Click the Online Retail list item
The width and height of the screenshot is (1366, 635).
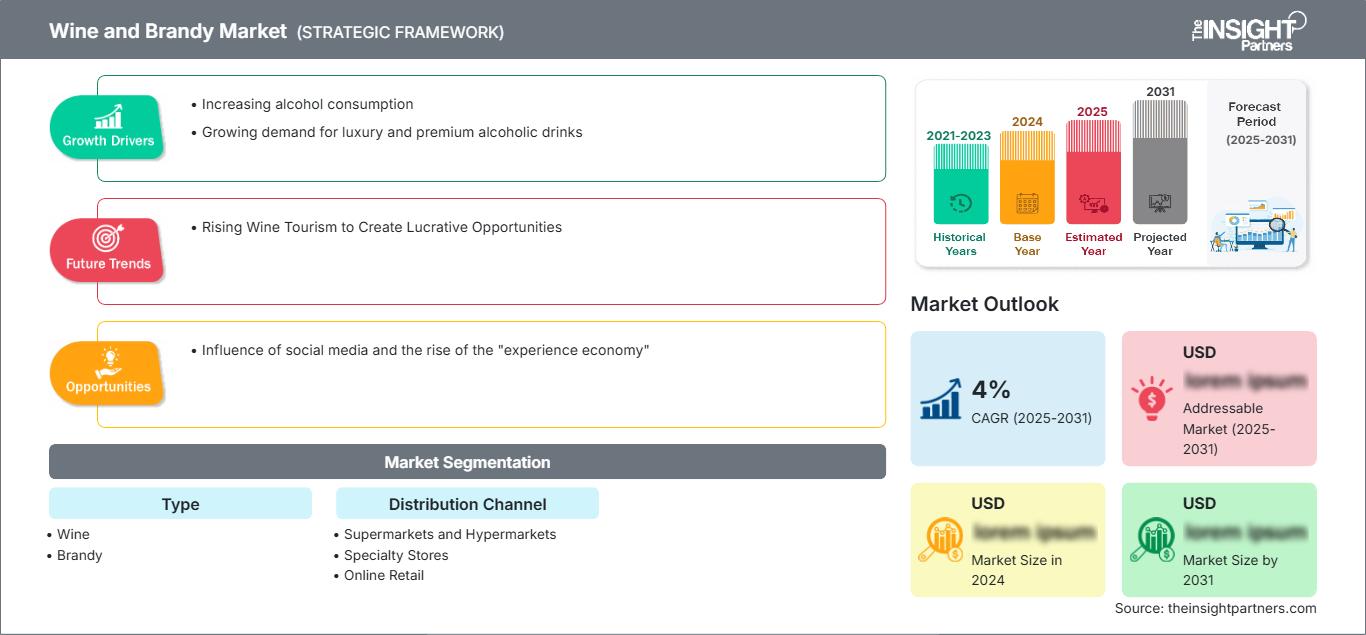[x=384, y=575]
